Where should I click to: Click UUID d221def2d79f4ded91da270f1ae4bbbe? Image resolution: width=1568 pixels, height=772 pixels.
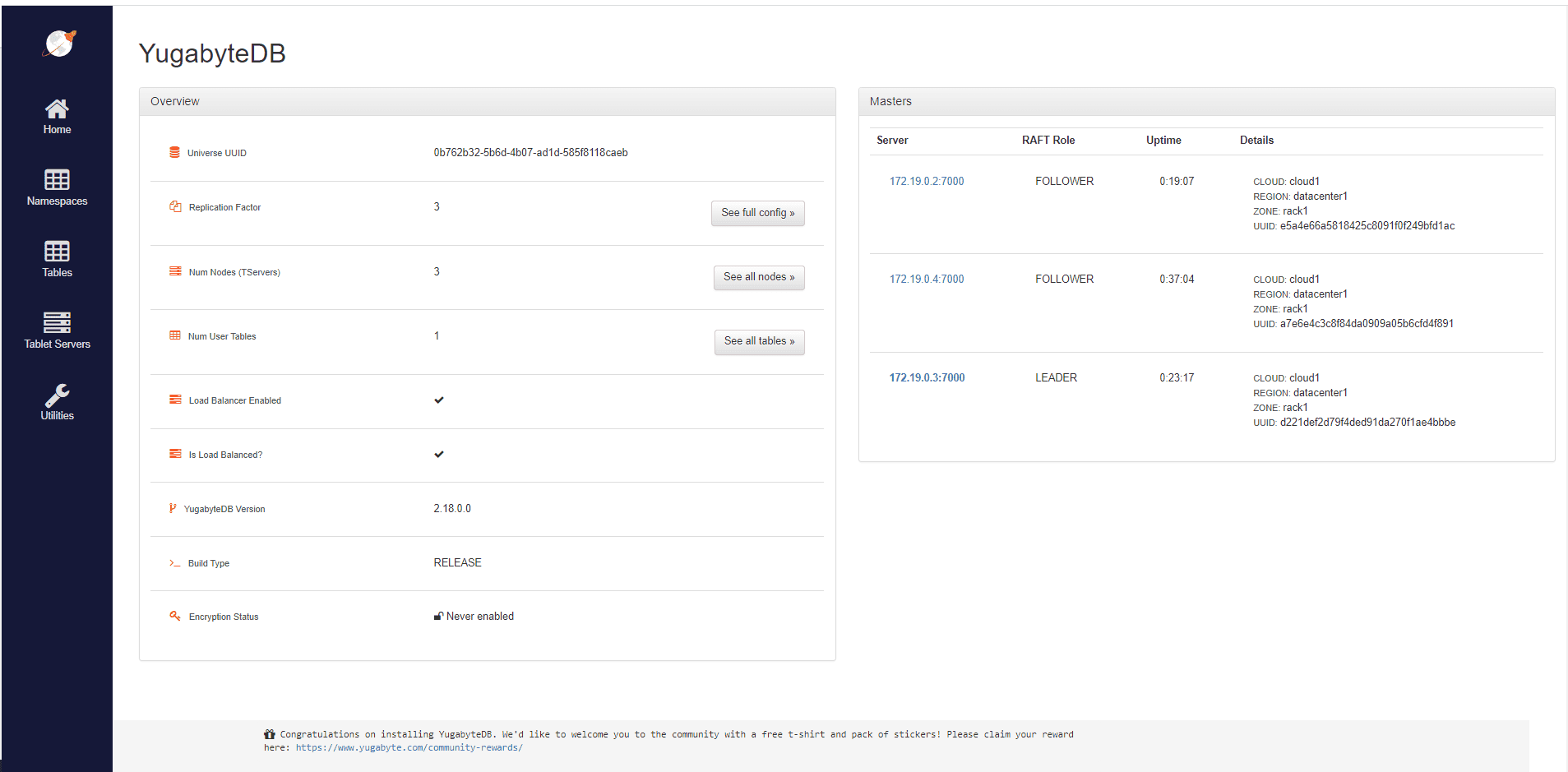pos(1367,422)
